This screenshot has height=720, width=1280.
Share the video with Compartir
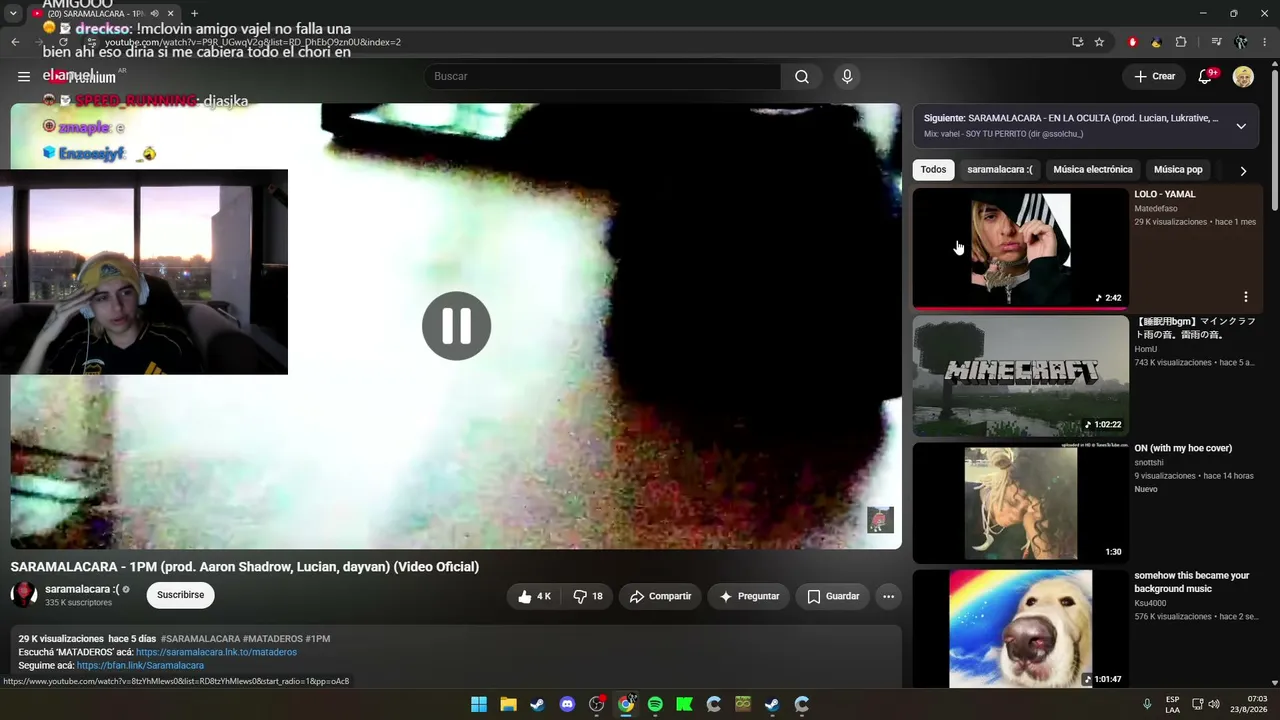click(660, 596)
